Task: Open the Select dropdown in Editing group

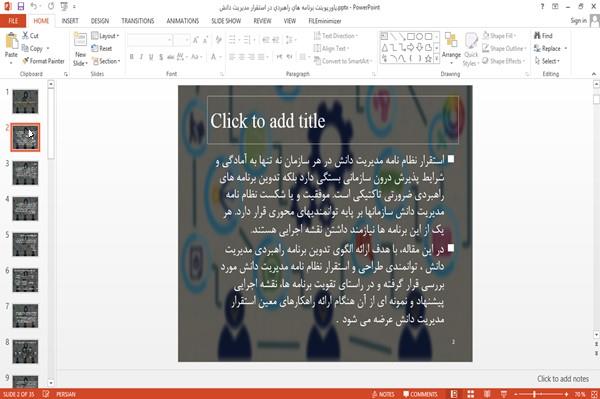Action: (547, 61)
